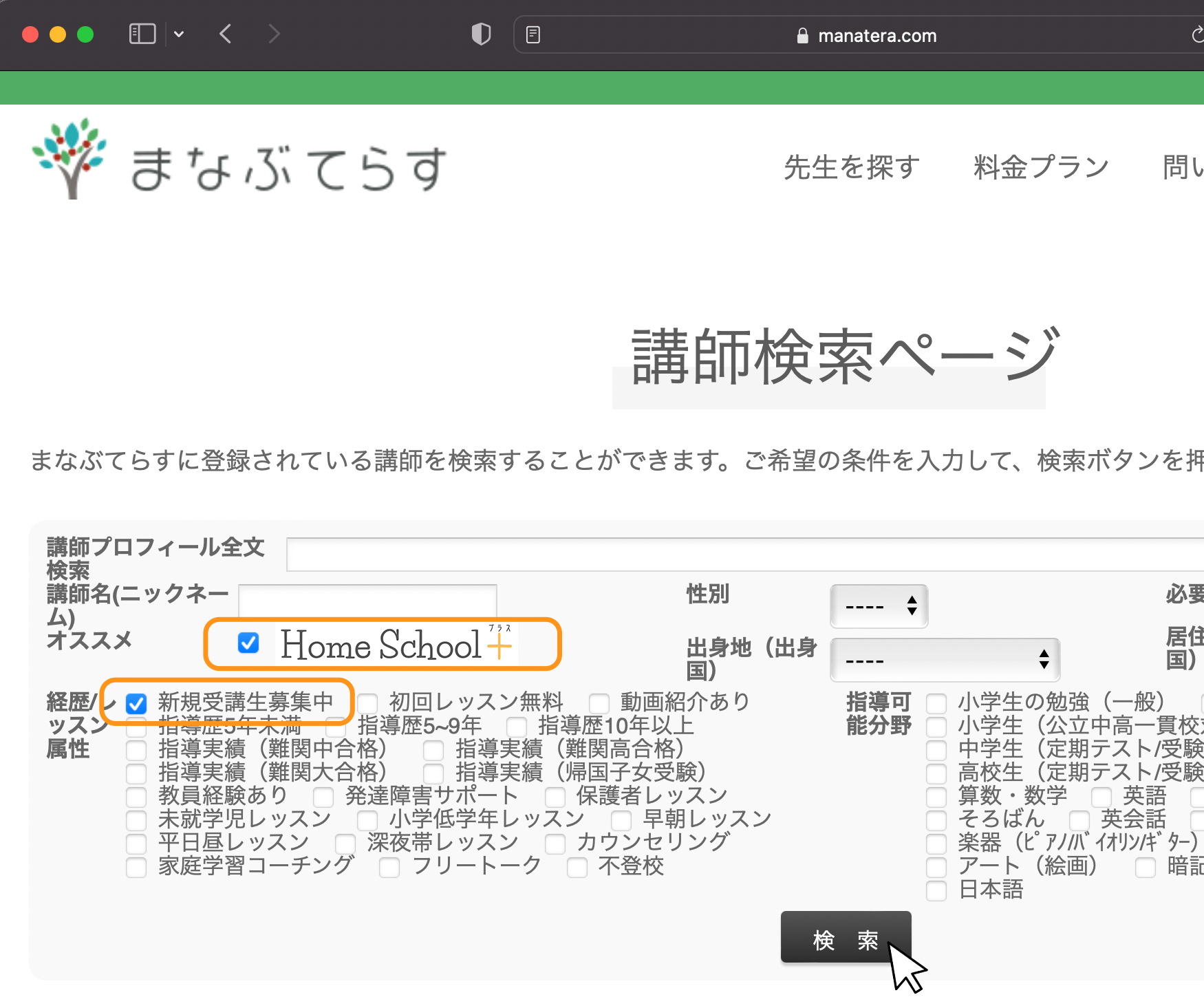Viewport: 1204px width, 1008px height.
Task: Click the privacy shield icon in the toolbar
Action: (482, 34)
